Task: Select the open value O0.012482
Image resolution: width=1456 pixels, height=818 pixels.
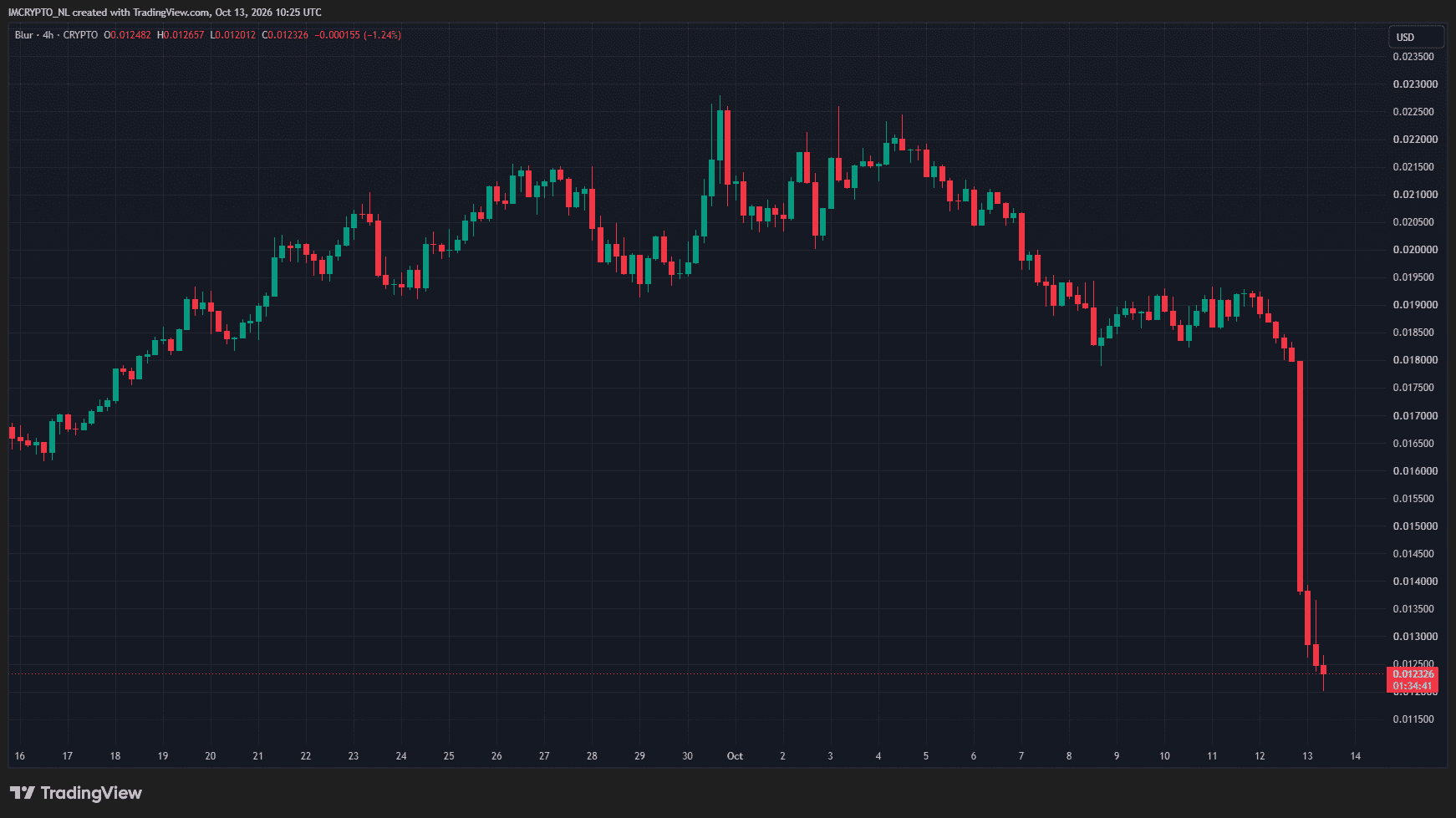Action: 127,35
